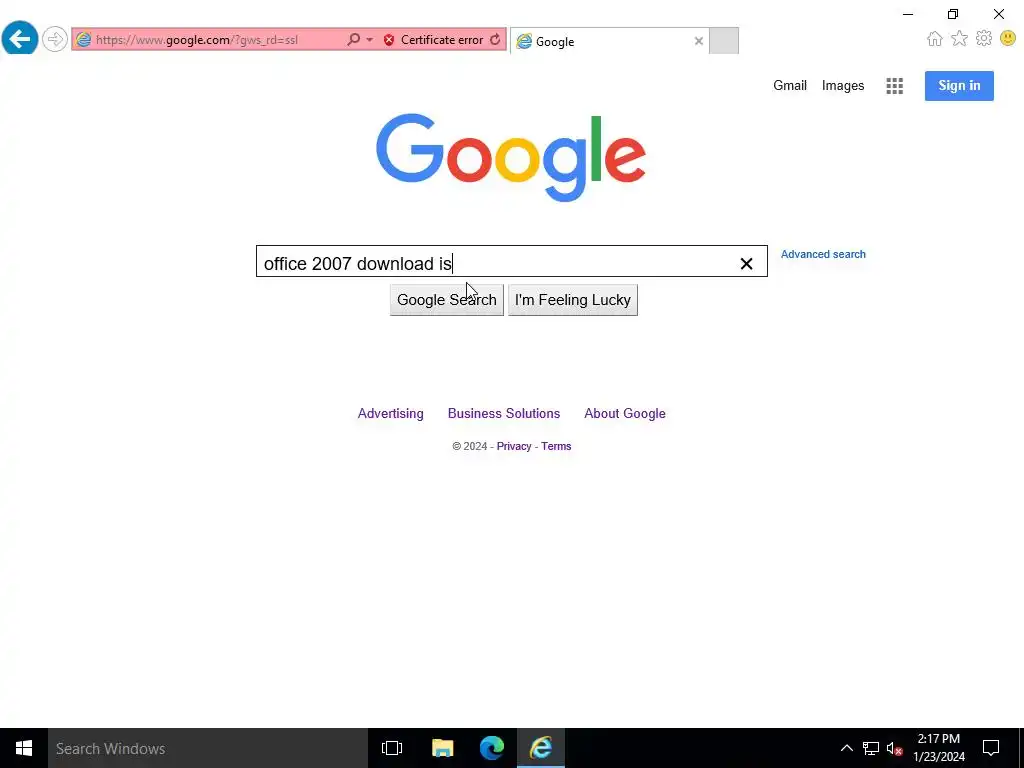Open the Tools gear icon

(984, 39)
